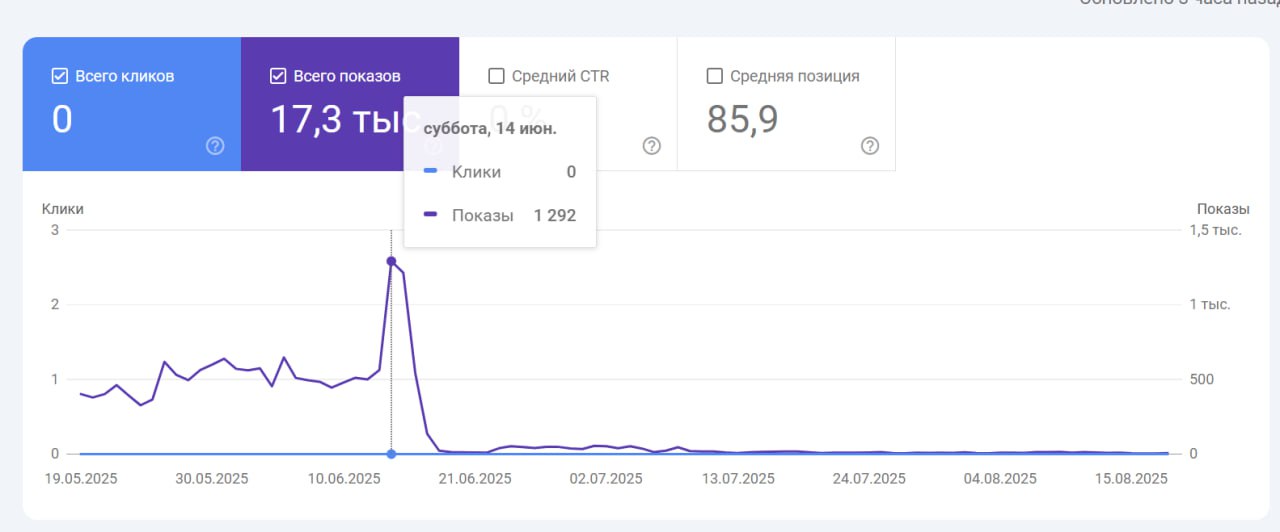Click the Показы row in tooltip
This screenshot has width=1280, height=532.
[499, 215]
